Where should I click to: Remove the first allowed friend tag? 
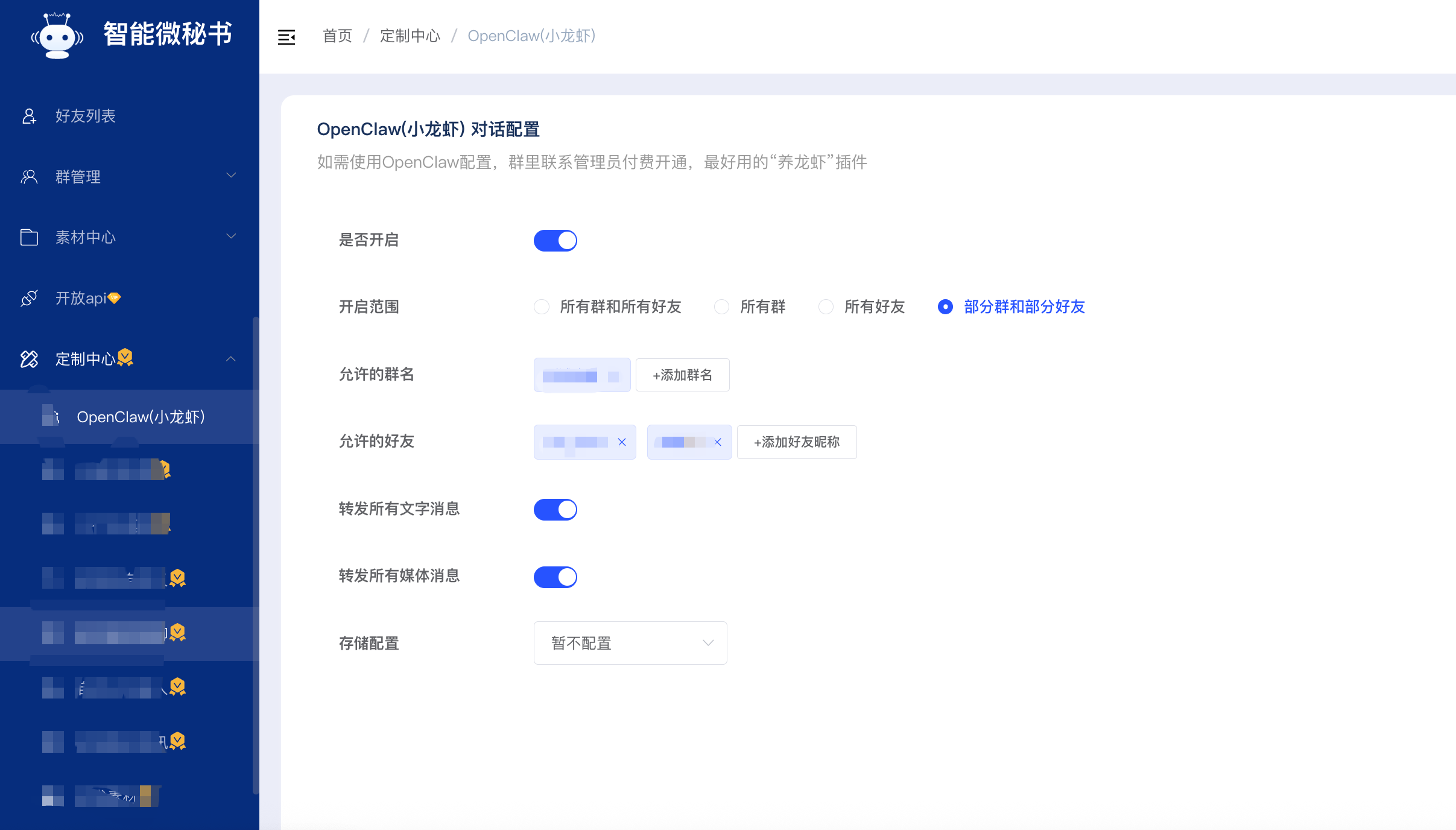622,442
